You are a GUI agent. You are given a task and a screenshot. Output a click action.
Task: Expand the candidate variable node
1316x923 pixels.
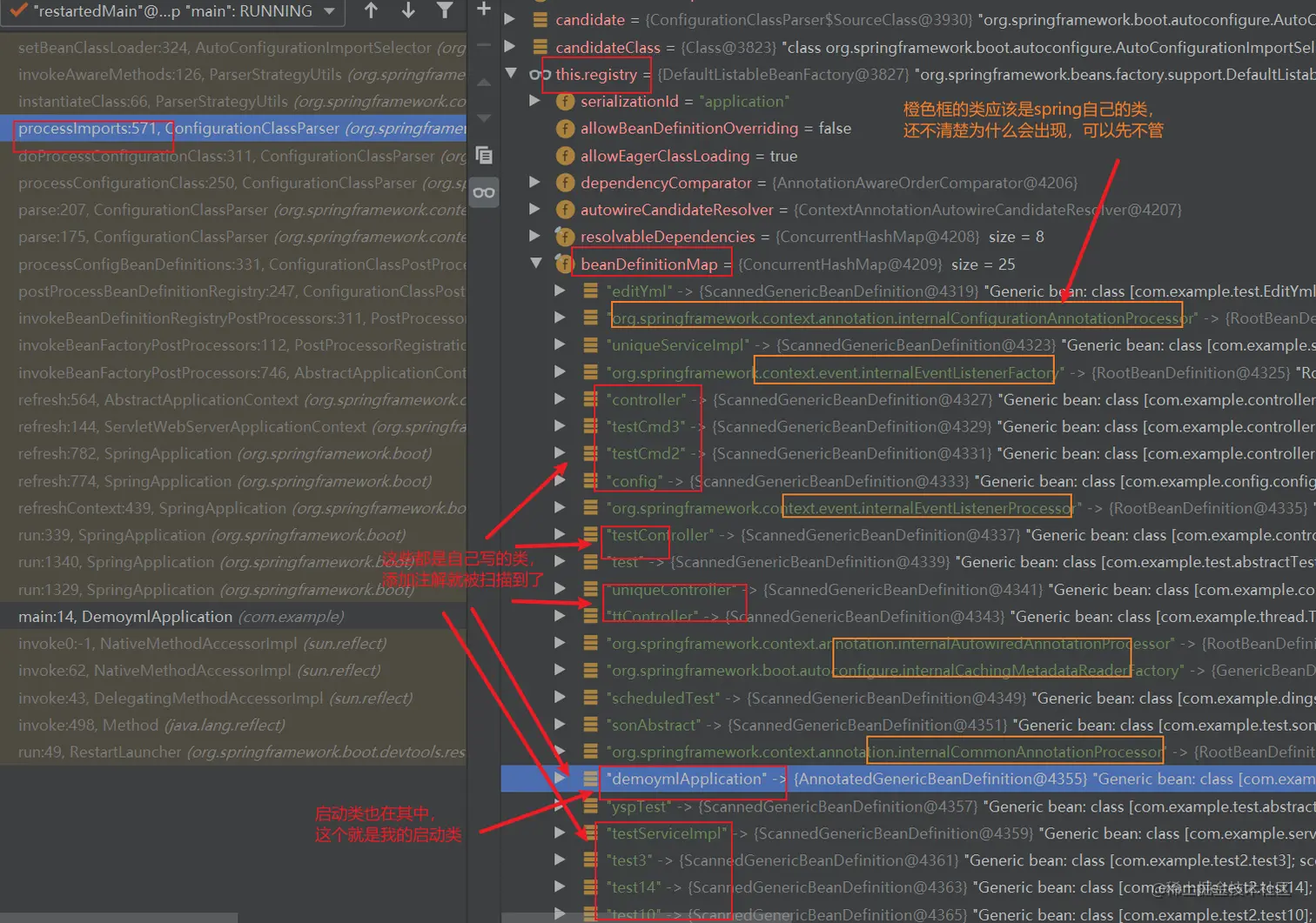(511, 19)
